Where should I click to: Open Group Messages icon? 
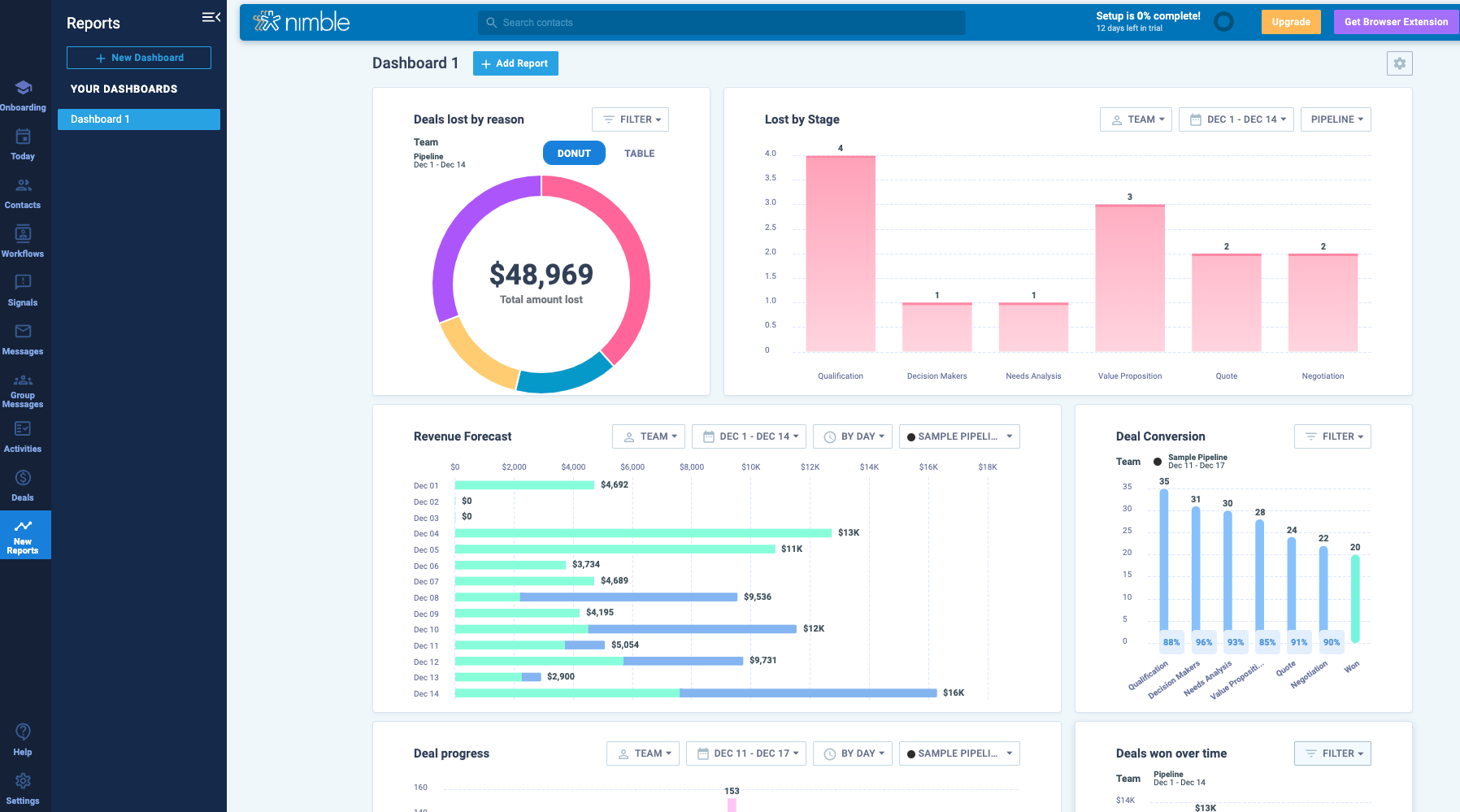23,380
